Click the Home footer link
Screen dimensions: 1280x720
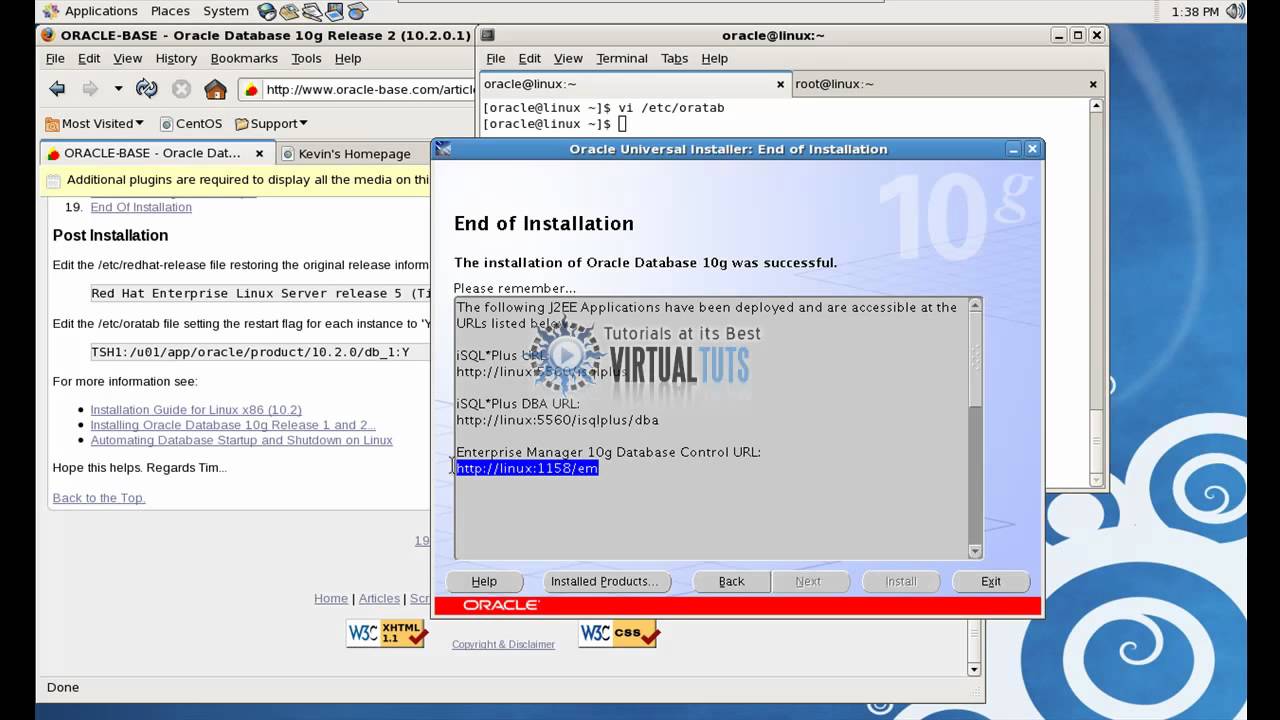[x=331, y=598]
